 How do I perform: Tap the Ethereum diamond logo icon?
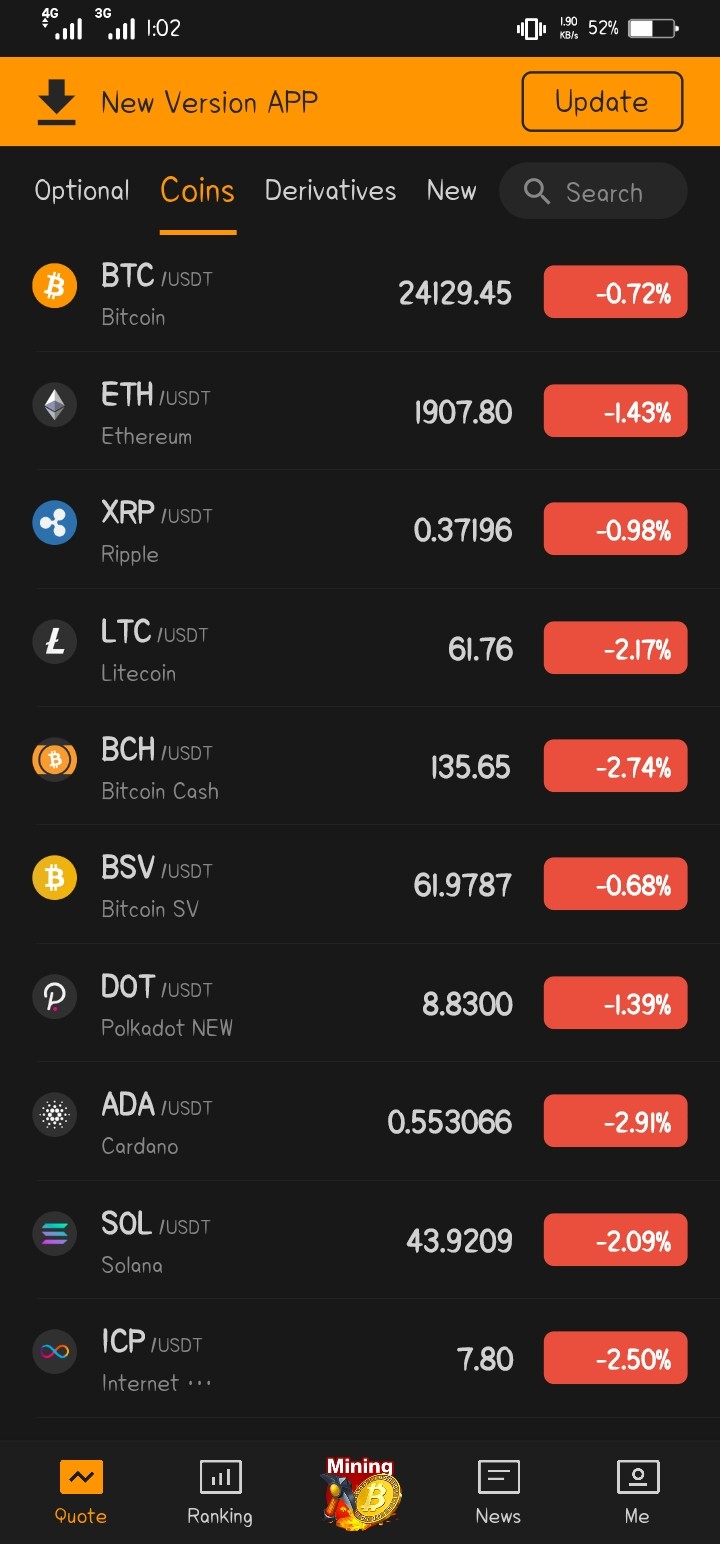pyautogui.click(x=55, y=405)
